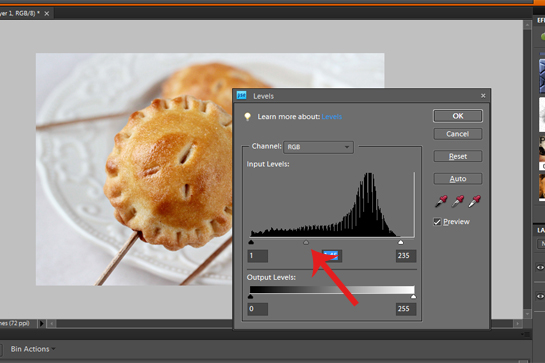Click the input highlights white slider
Screen dimensions: 545x363
(401, 242)
